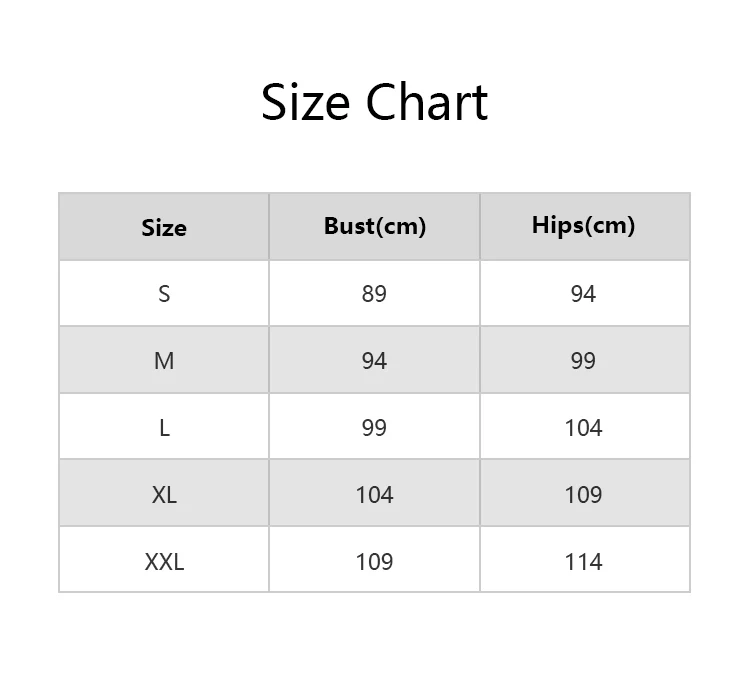
Task: Select the bust value 89 for size S
Action: pos(374,294)
